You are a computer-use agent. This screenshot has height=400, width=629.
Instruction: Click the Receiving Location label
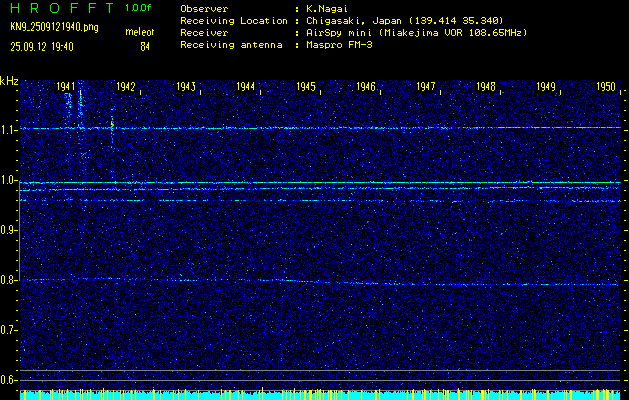tap(234, 21)
